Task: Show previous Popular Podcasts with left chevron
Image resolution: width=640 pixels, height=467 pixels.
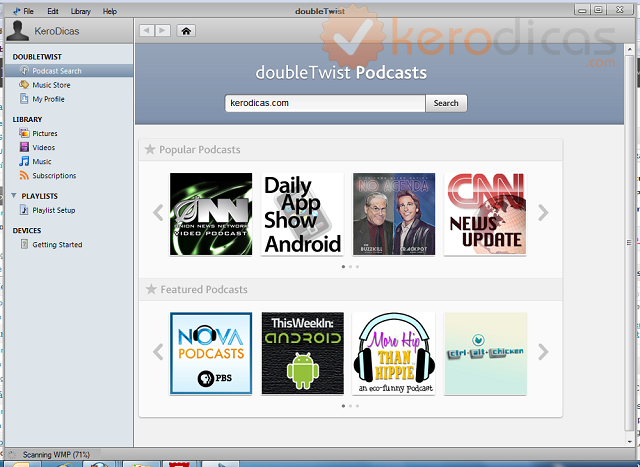Action: 158,213
